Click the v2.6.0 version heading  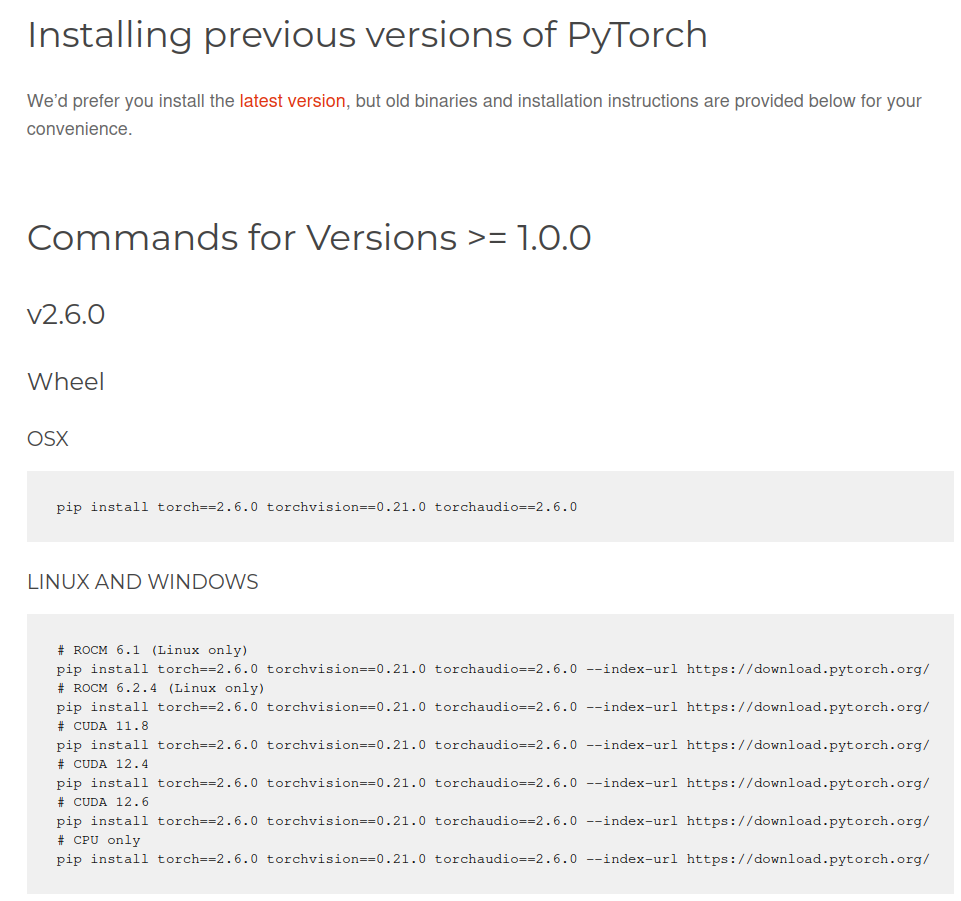pos(66,314)
